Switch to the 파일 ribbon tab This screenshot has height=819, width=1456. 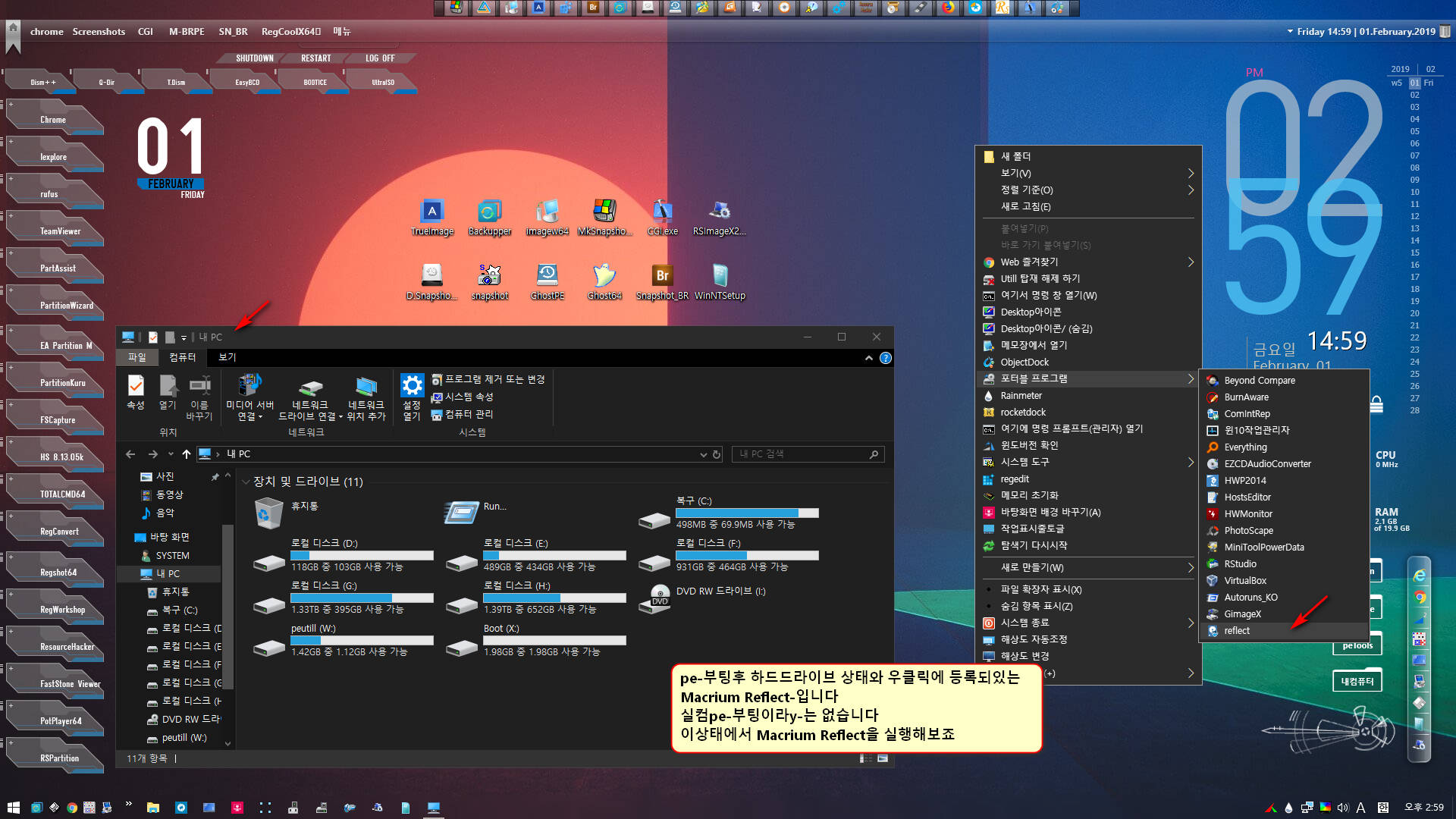(x=136, y=357)
